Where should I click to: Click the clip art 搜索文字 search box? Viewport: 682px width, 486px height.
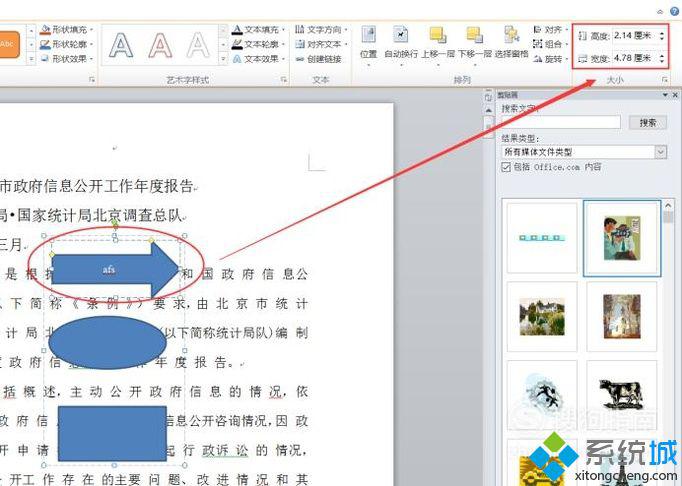(x=561, y=122)
